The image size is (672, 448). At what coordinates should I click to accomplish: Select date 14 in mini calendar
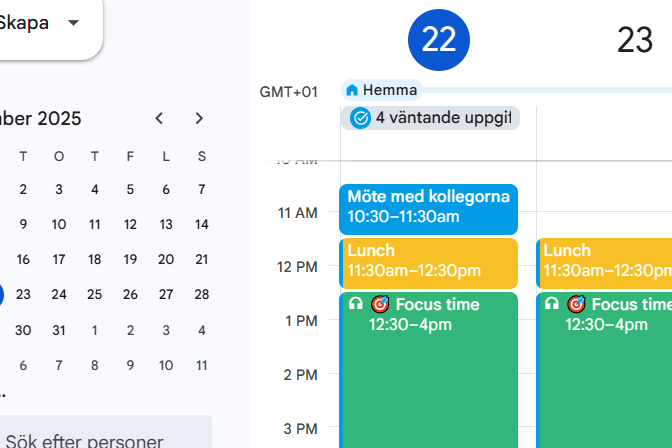point(201,224)
